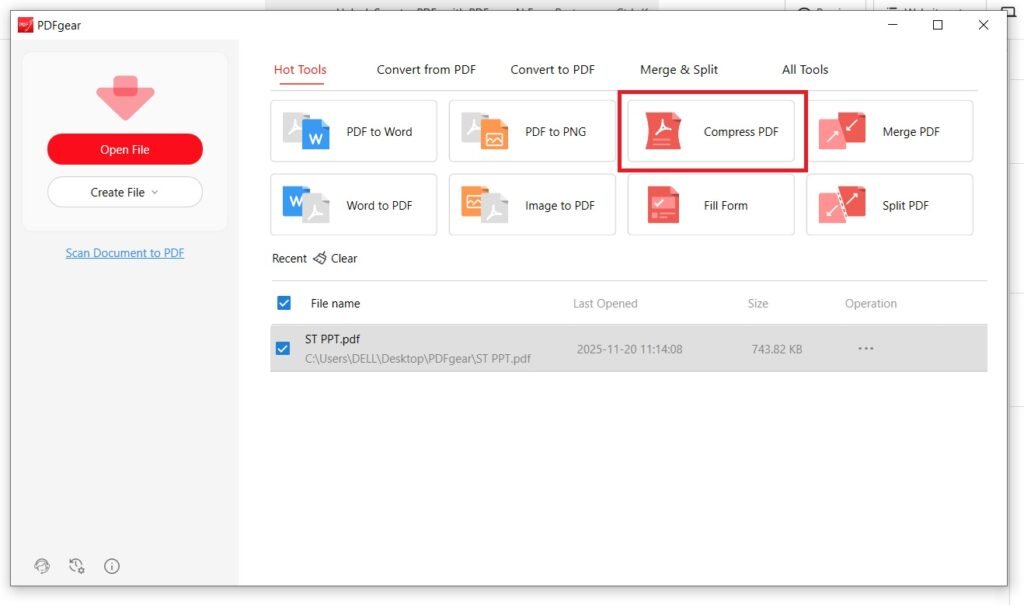
Task: Open the Image to PDF tool
Action: click(x=531, y=204)
